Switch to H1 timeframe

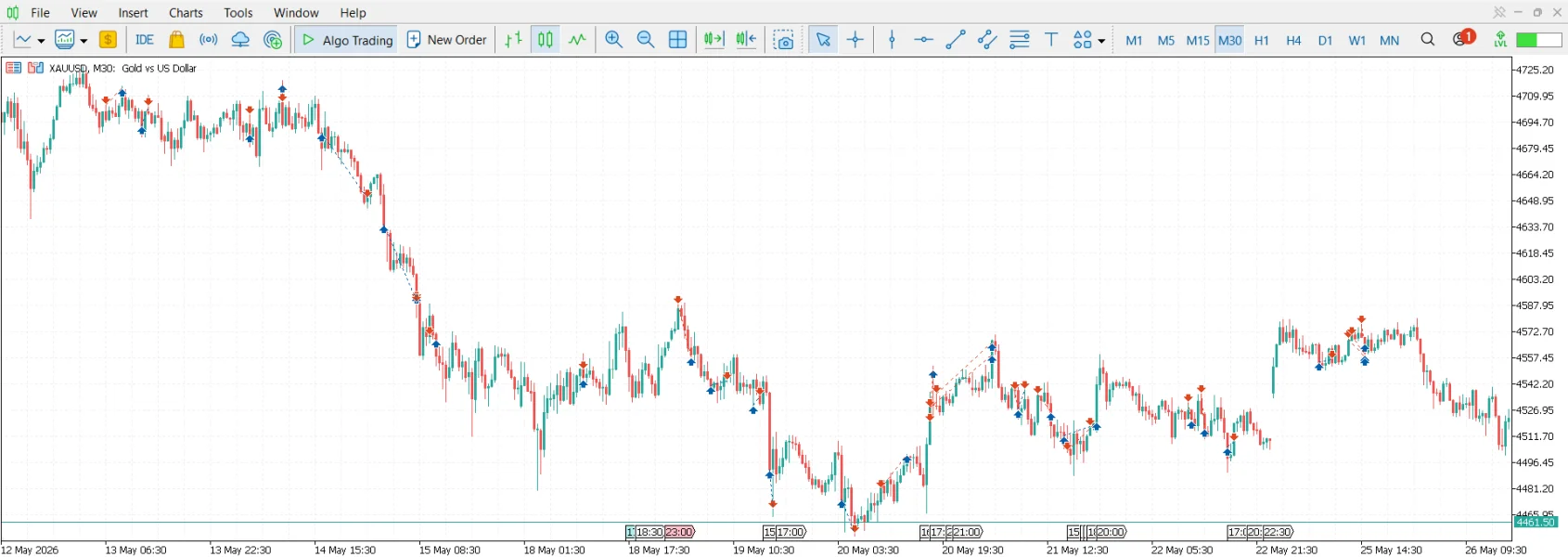pos(1262,40)
